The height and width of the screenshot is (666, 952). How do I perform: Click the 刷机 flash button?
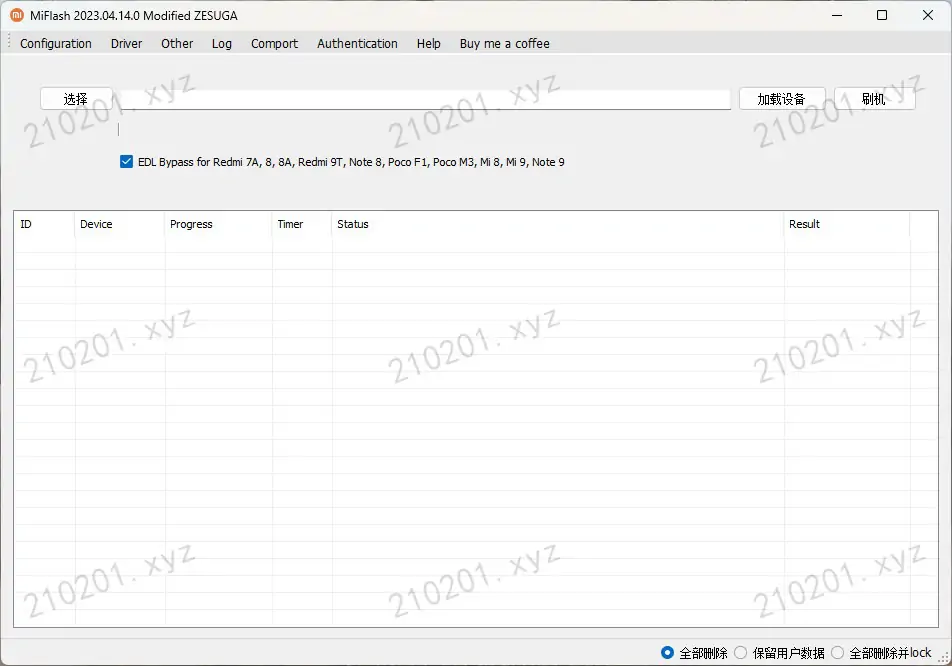874,99
